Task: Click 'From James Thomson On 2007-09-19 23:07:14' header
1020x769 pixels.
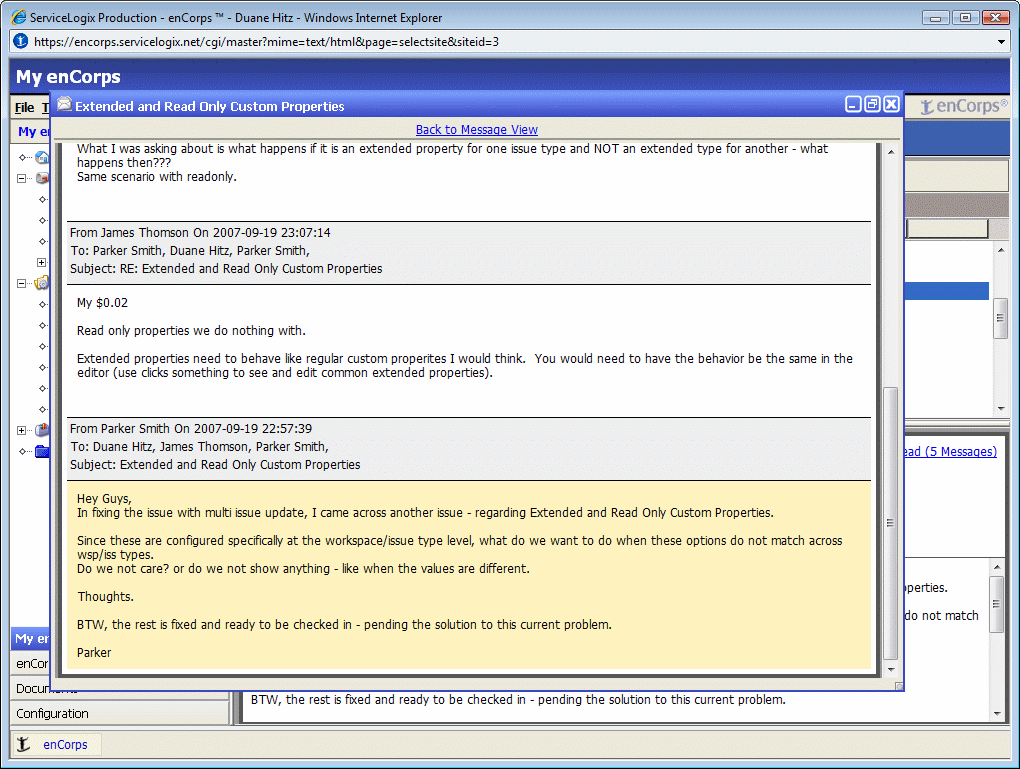Action: tap(200, 232)
